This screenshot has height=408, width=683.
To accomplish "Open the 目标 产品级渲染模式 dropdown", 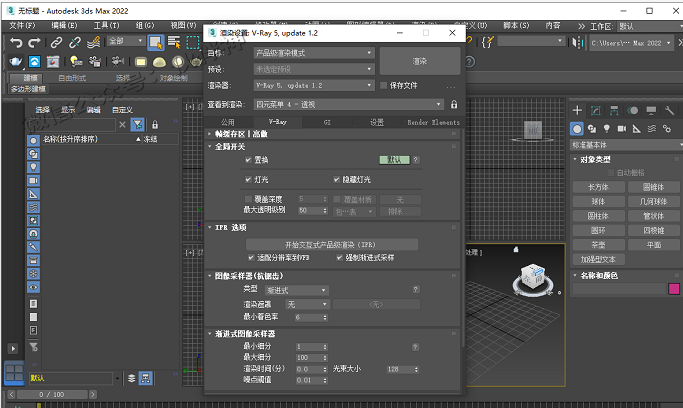I will pyautogui.click(x=314, y=53).
